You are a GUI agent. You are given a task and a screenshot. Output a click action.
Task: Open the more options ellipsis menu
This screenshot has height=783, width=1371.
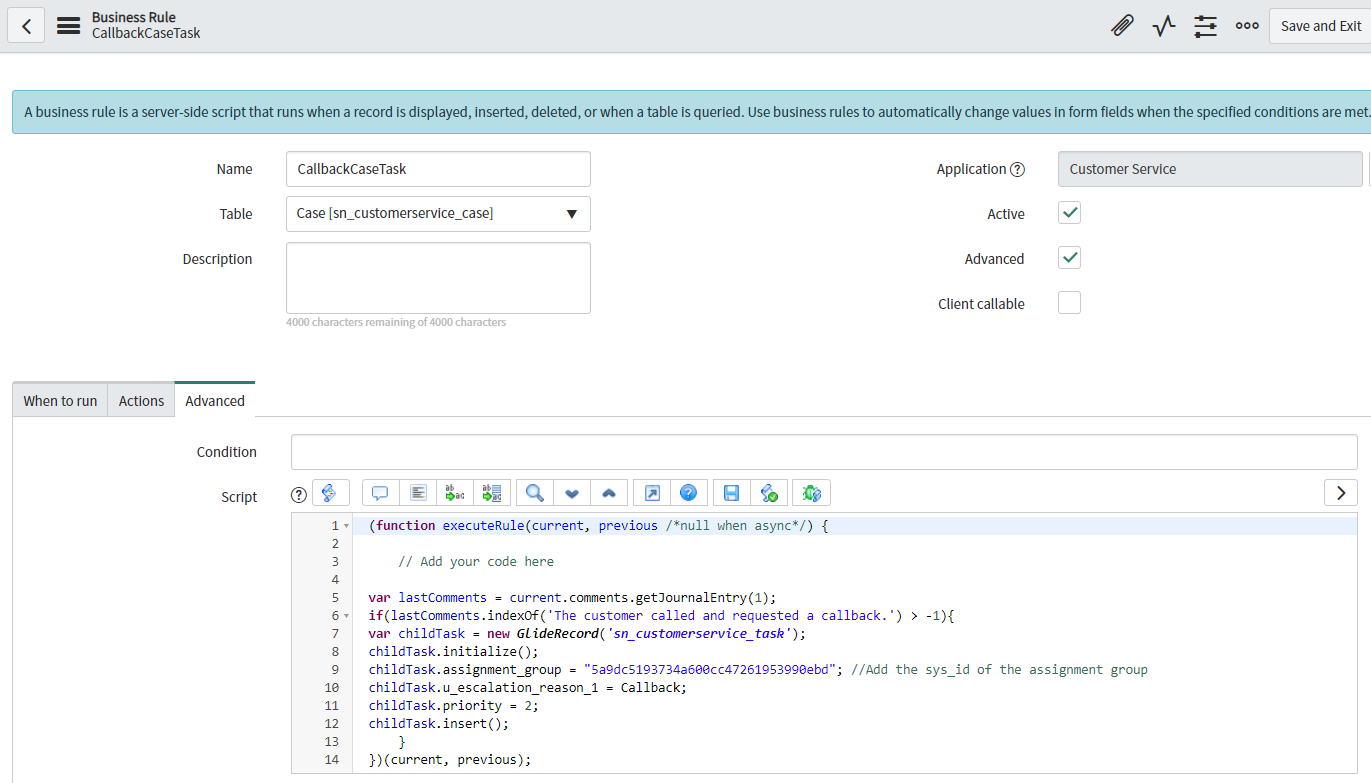[1247, 26]
